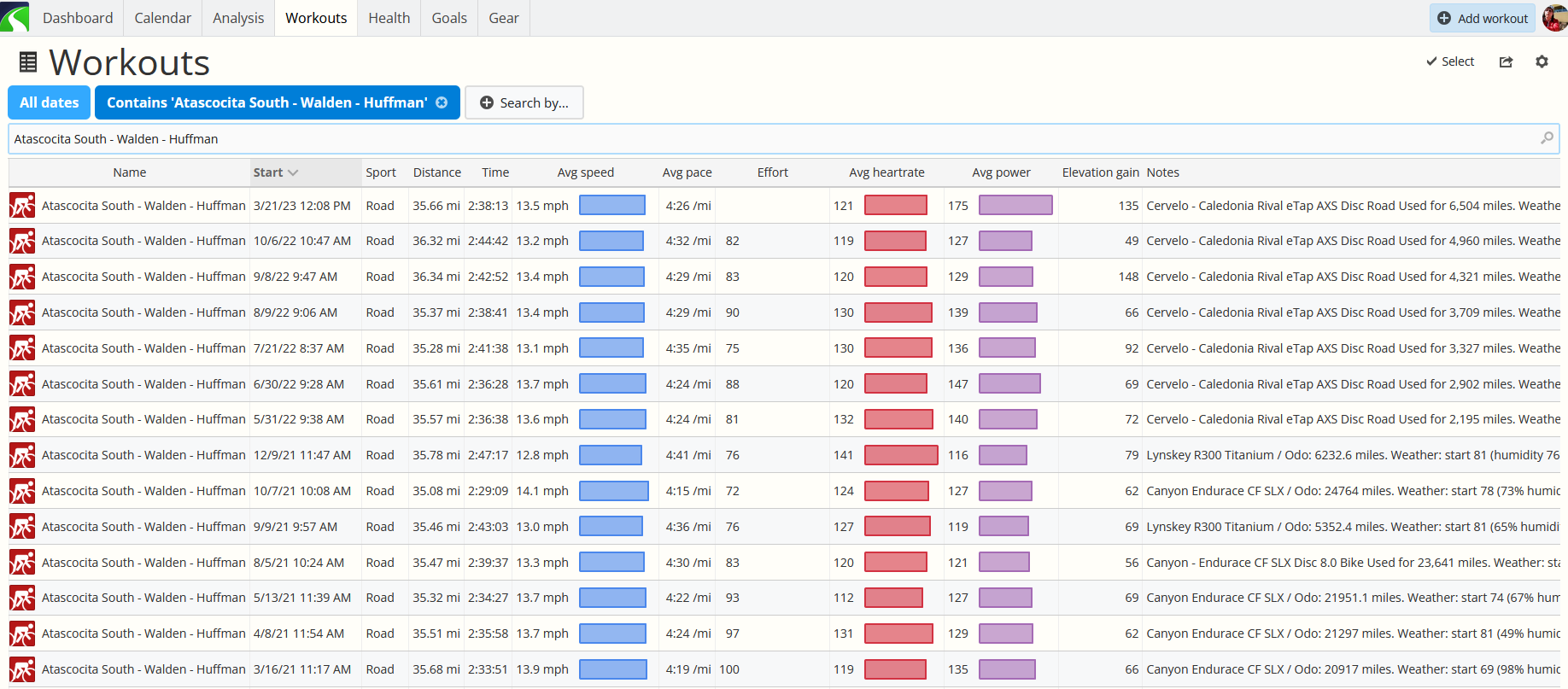
Task: Switch to the Analysis tab
Action: pyautogui.click(x=238, y=18)
